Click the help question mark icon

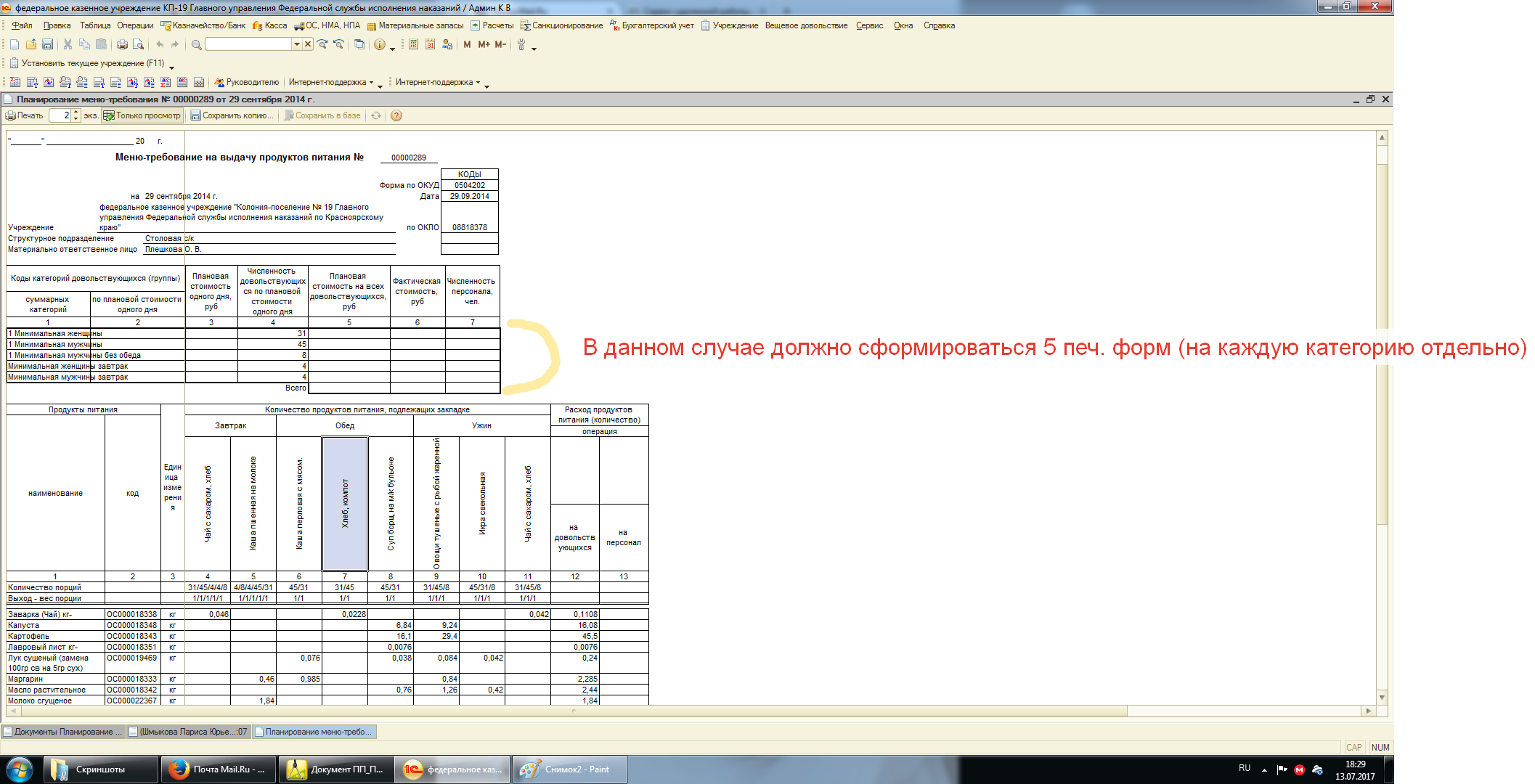click(396, 115)
